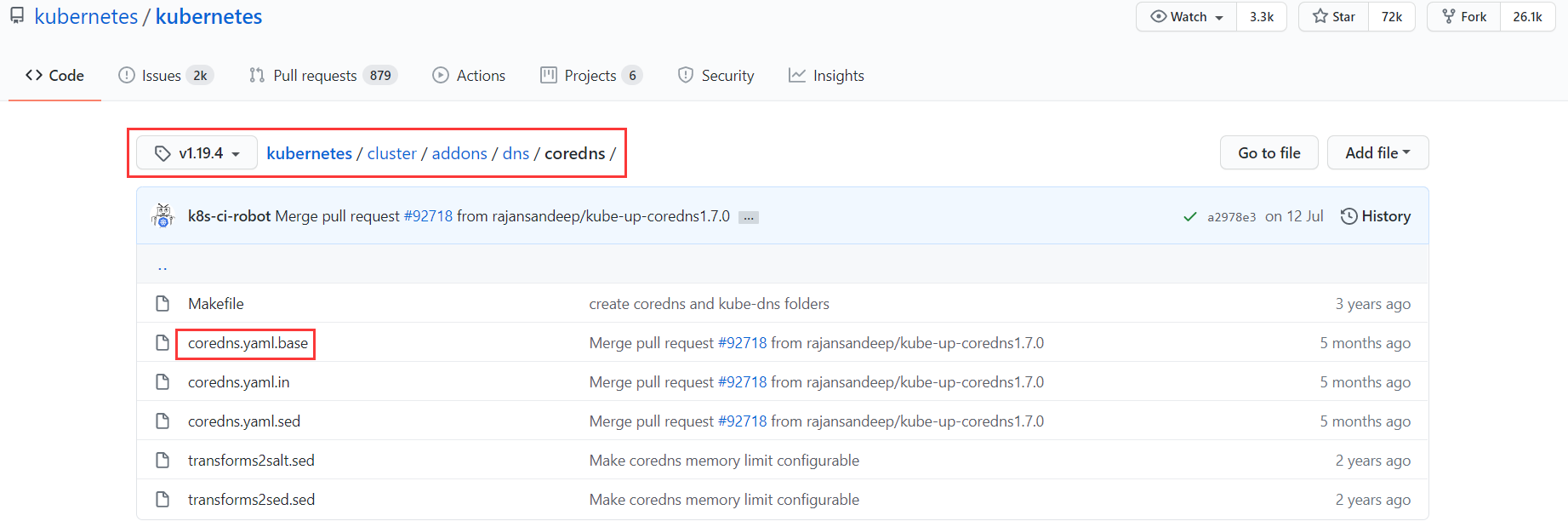Switch to the Code tab
1568x527 pixels.
point(54,75)
